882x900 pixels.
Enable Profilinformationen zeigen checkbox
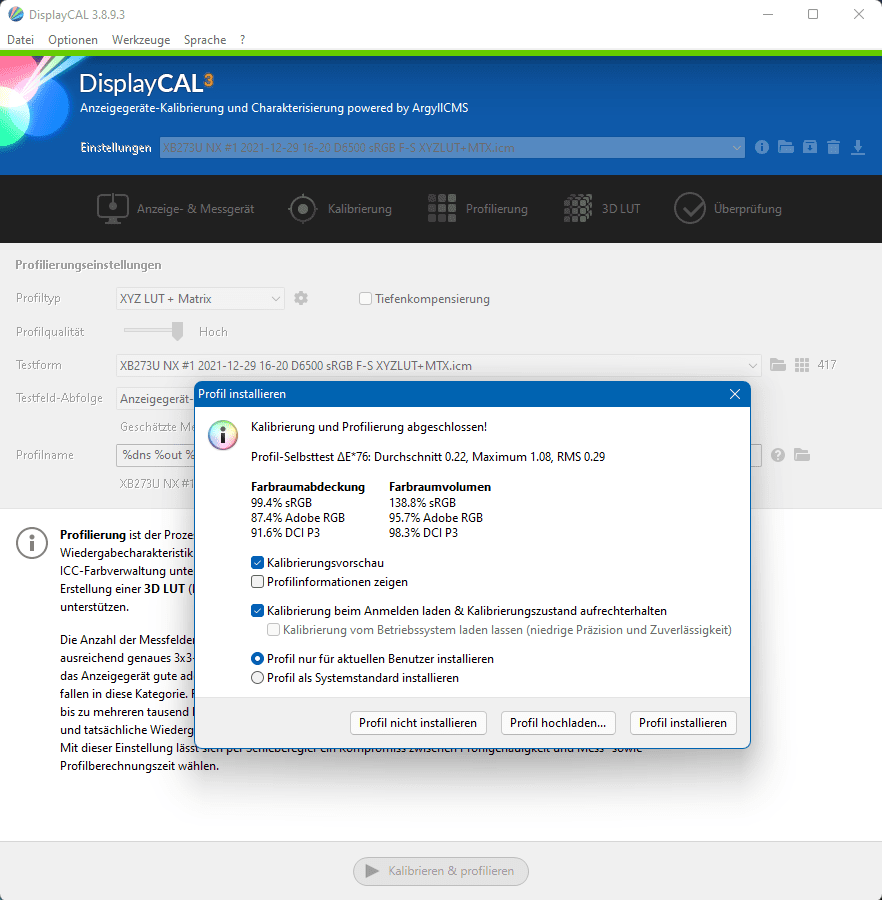[x=258, y=582]
